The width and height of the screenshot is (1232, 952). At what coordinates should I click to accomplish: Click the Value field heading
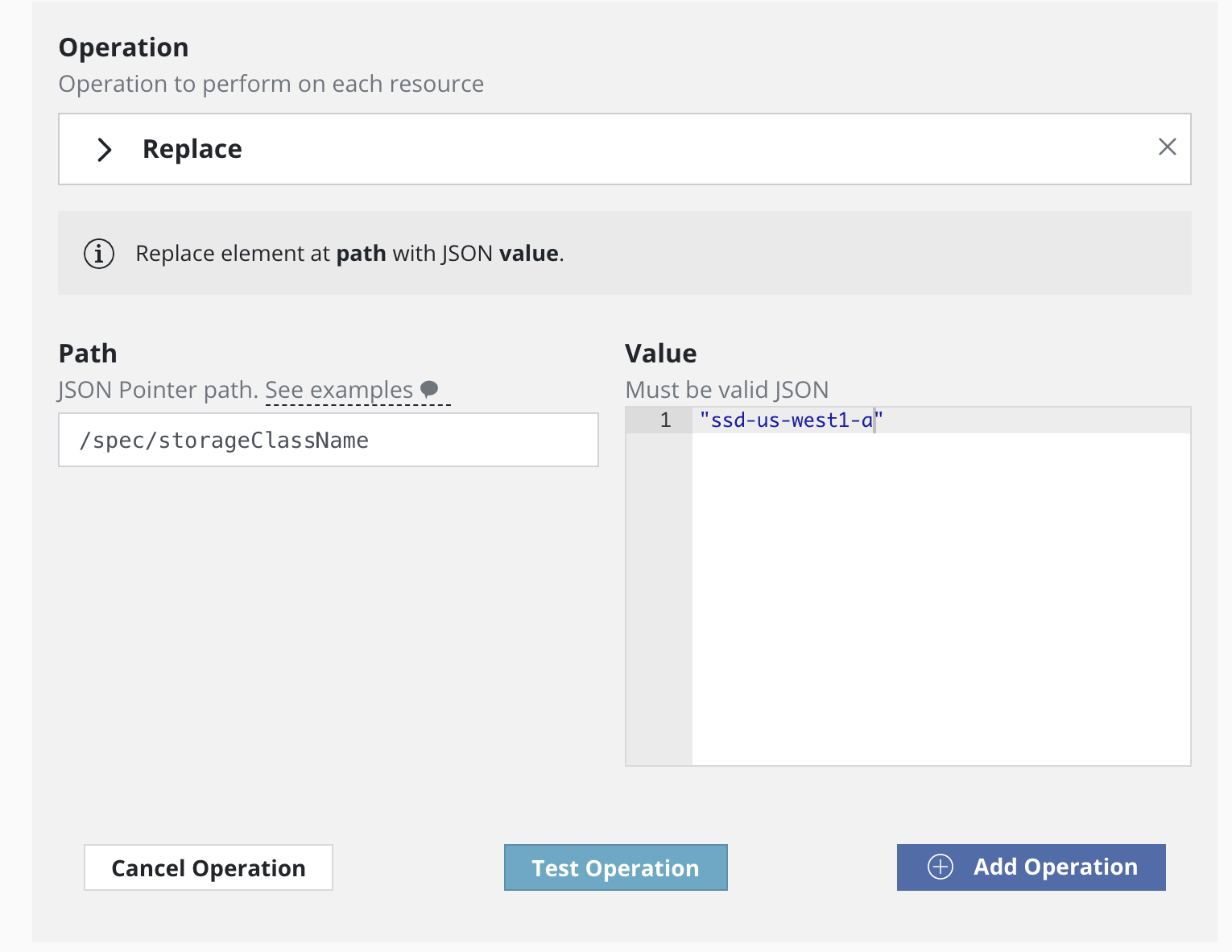click(x=660, y=354)
